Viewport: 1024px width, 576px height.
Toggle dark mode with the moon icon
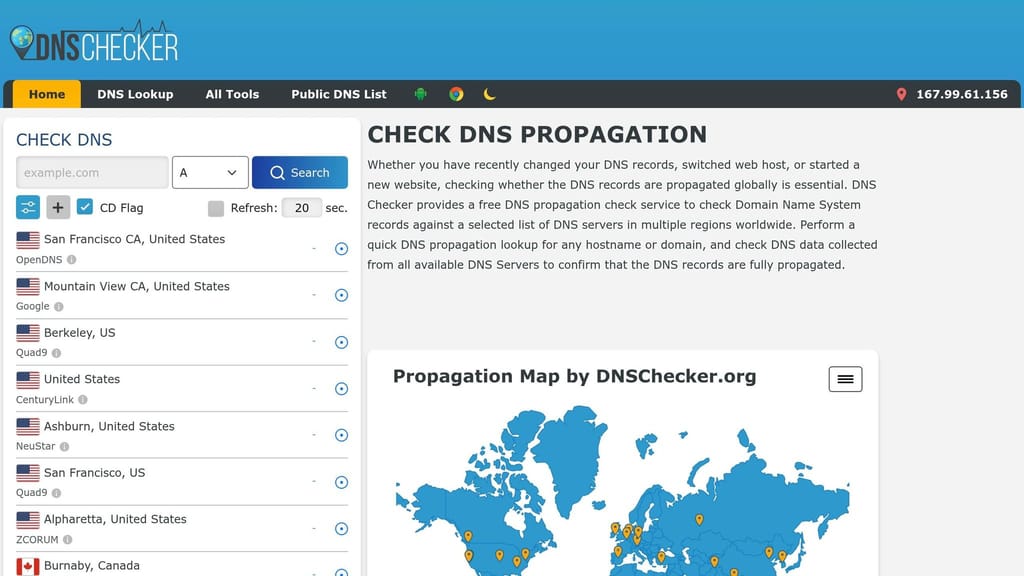coord(489,94)
